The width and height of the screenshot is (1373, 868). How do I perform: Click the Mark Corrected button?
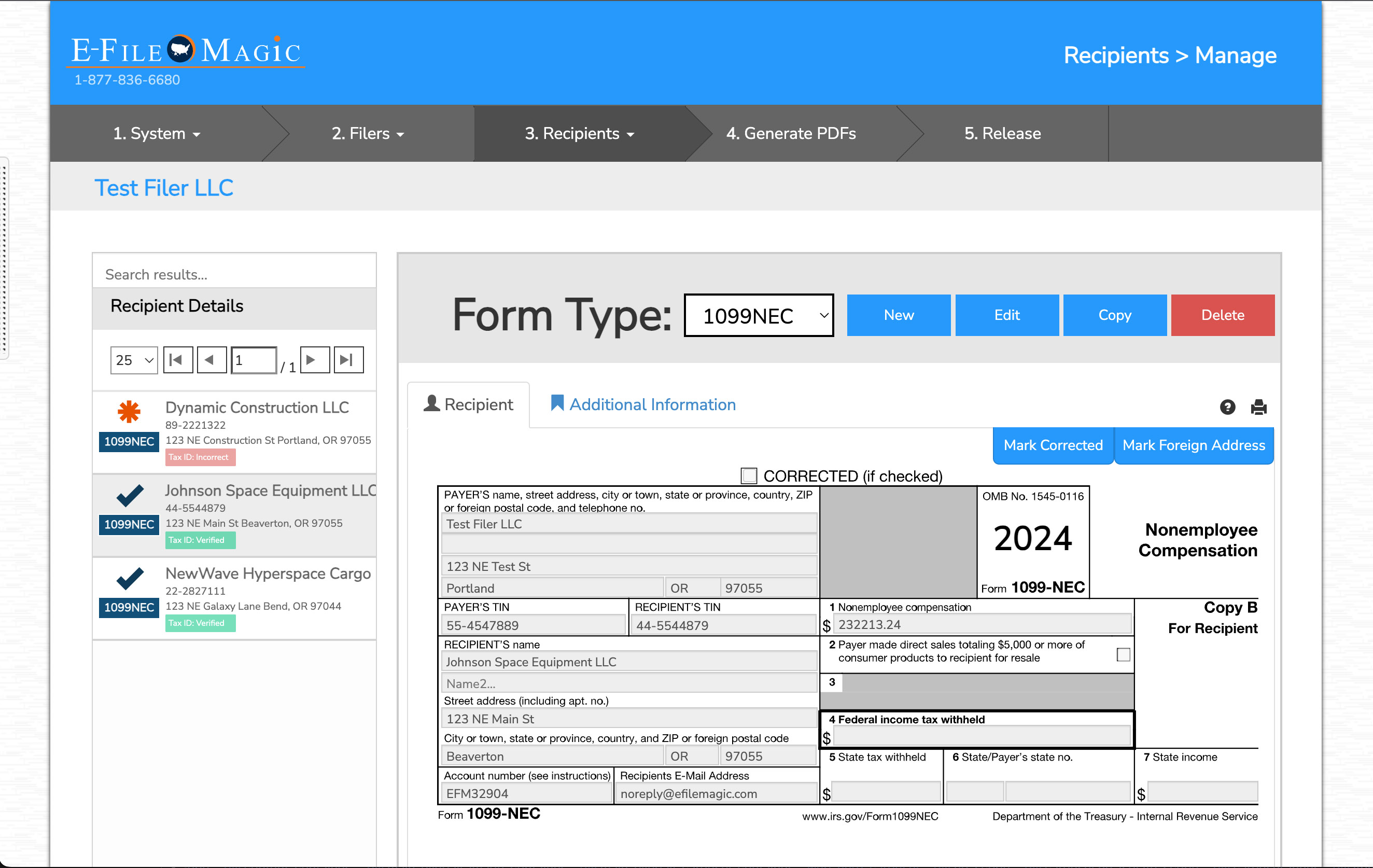pyautogui.click(x=1053, y=445)
